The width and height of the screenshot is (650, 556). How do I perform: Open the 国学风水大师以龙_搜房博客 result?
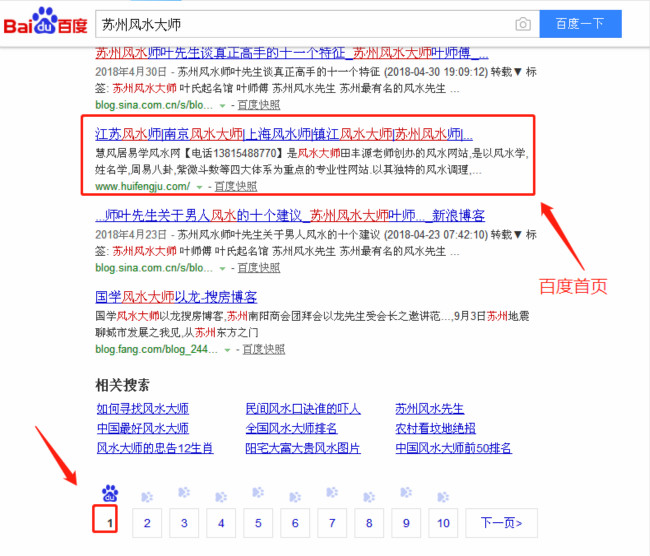[176, 298]
